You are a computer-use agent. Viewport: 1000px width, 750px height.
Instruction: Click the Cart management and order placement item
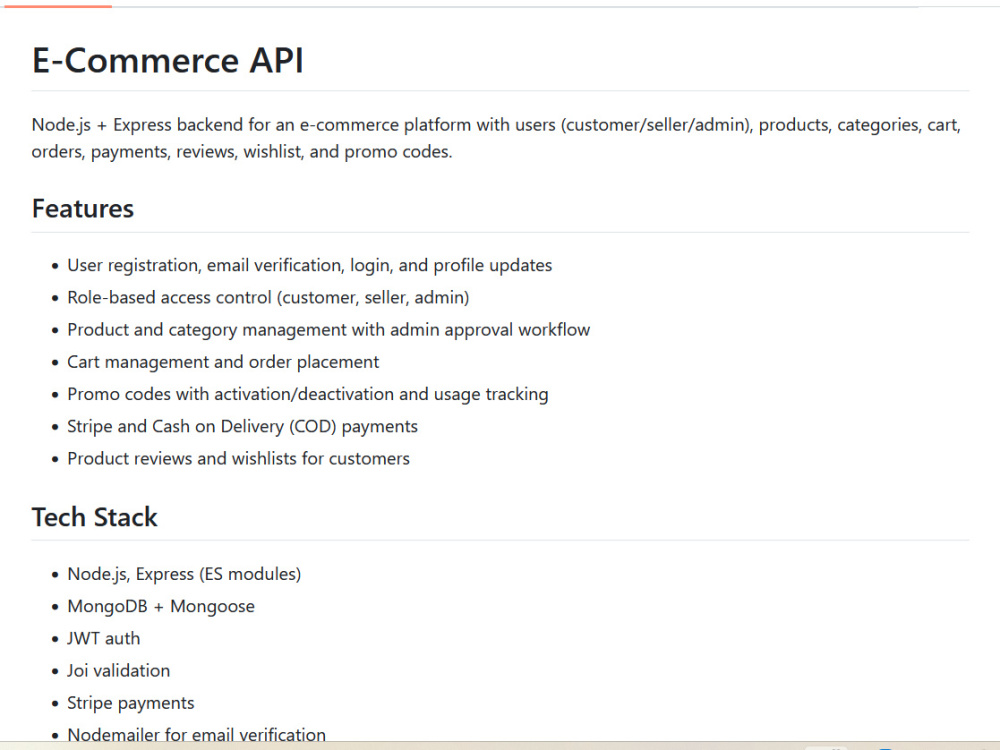pyautogui.click(x=223, y=362)
